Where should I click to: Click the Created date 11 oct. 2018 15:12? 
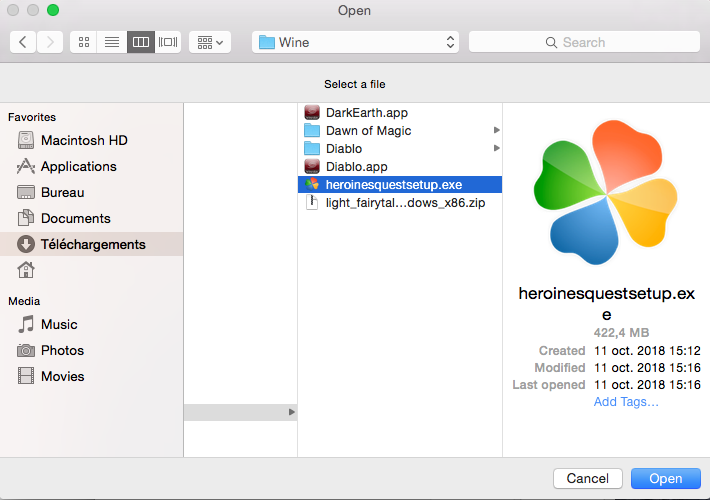647,351
